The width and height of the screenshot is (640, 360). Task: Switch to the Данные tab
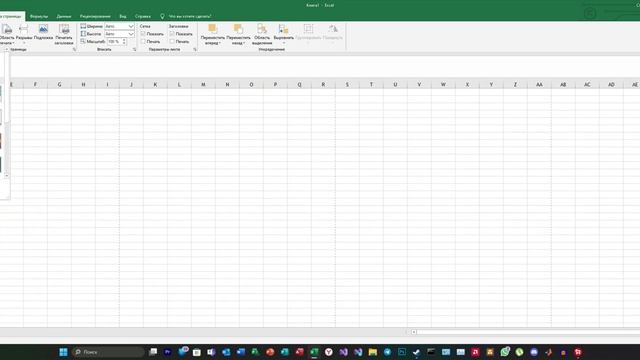[64, 16]
